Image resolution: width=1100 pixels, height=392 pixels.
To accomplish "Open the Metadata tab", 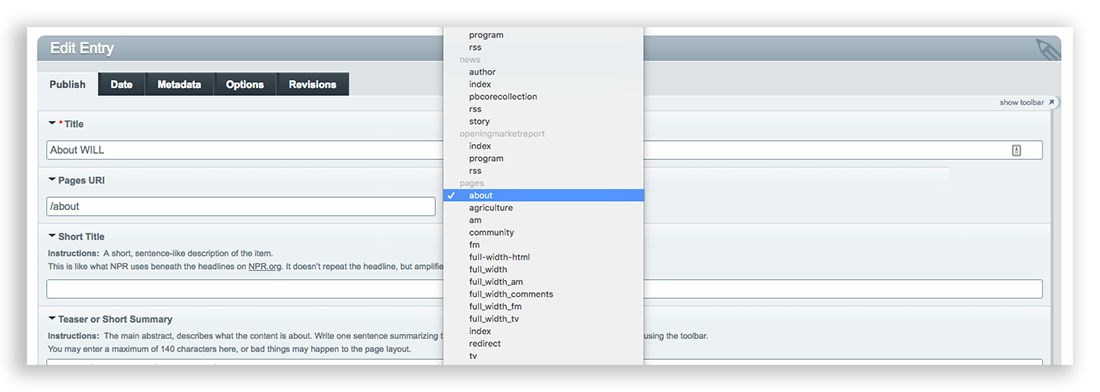I will 179,84.
